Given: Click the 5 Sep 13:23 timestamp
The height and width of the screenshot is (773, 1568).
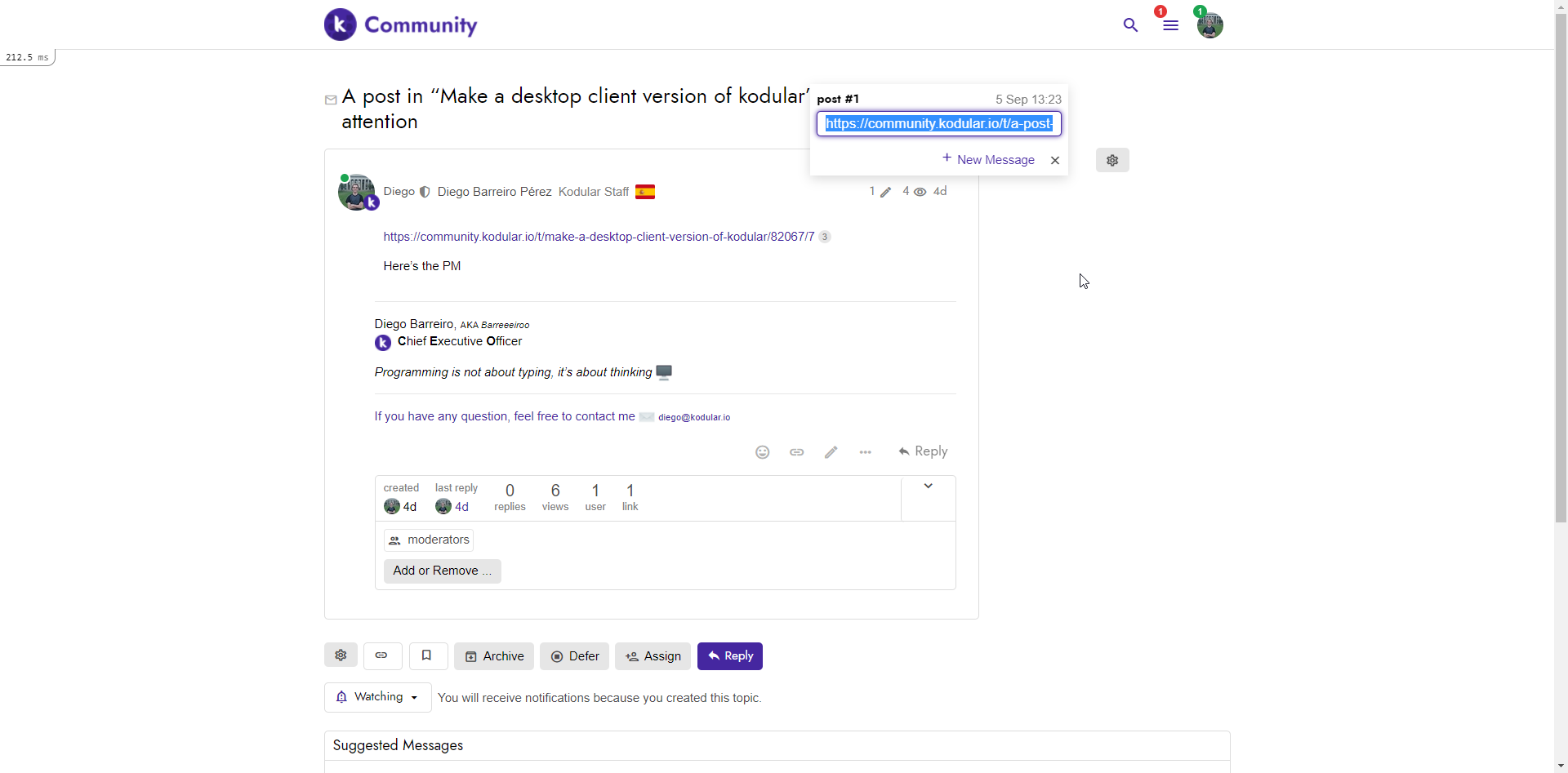Looking at the screenshot, I should coord(1028,100).
